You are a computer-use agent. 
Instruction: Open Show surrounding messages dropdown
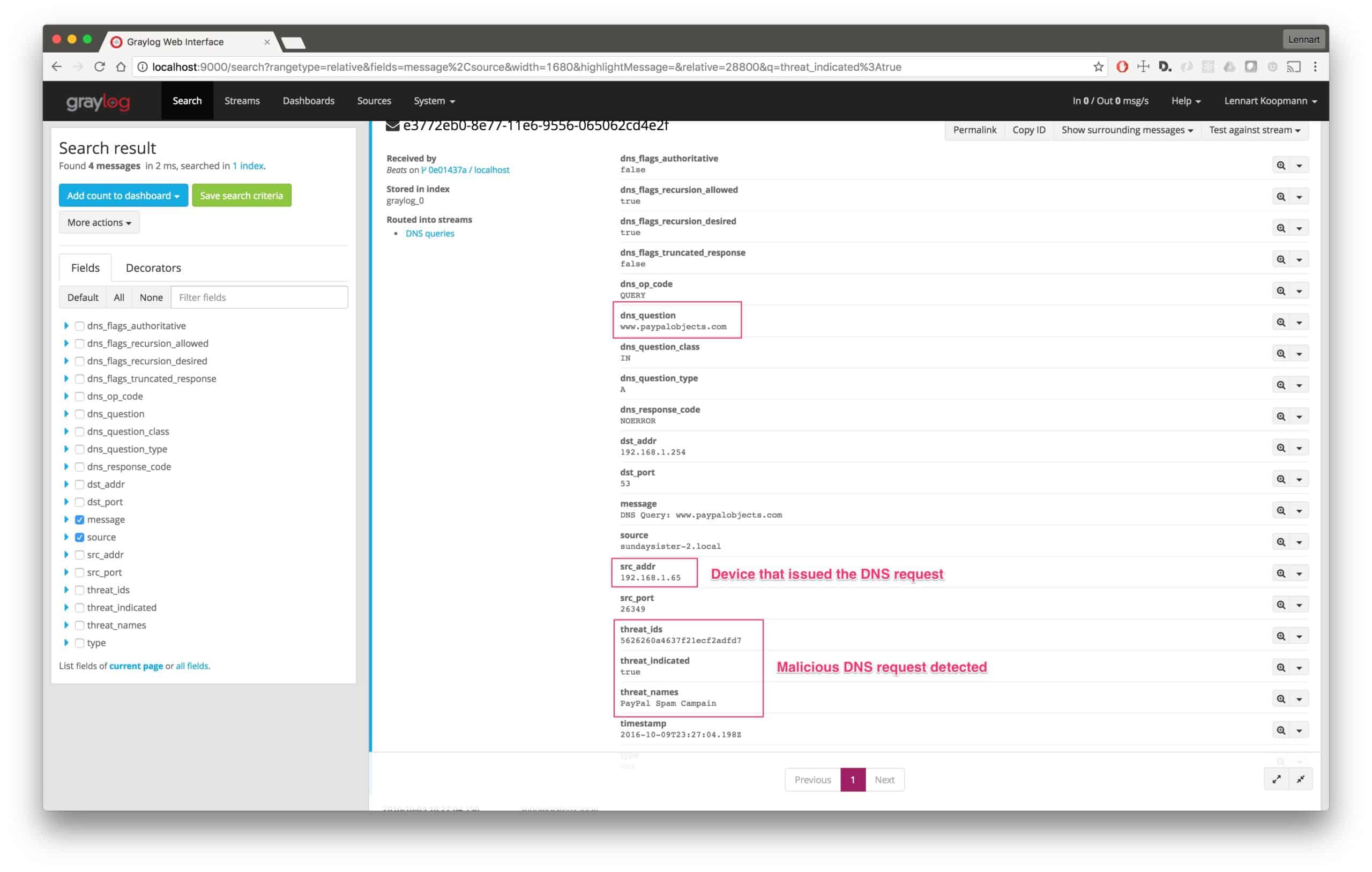[x=1127, y=130]
